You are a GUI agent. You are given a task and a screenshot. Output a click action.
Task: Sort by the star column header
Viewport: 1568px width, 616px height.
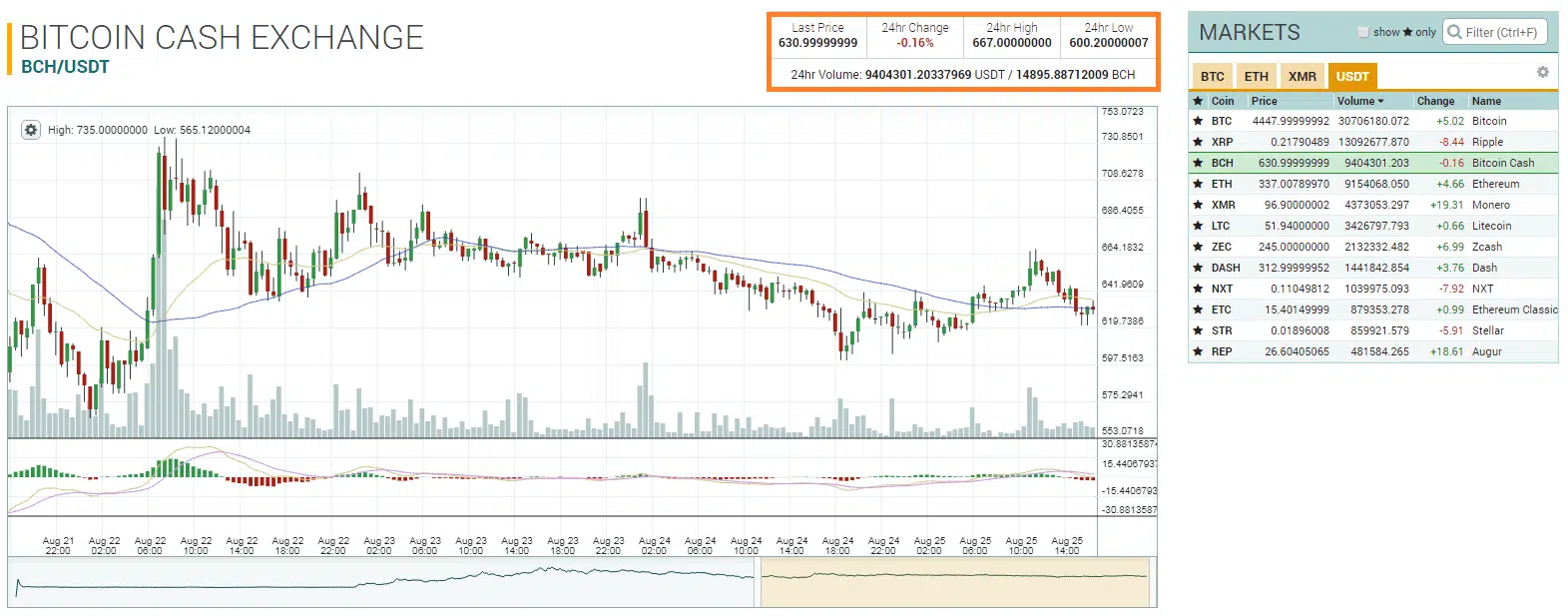[x=1198, y=101]
